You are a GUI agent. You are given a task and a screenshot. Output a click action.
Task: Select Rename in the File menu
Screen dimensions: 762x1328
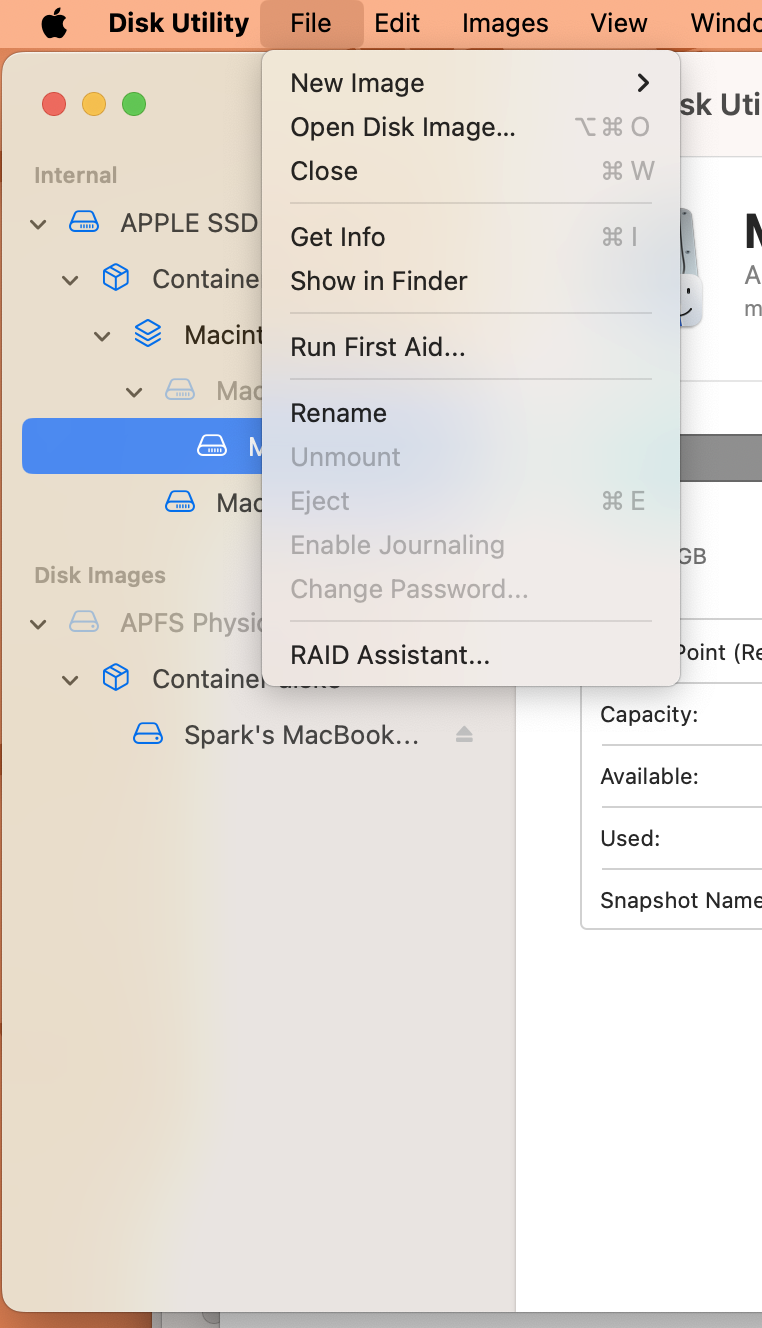(471, 413)
